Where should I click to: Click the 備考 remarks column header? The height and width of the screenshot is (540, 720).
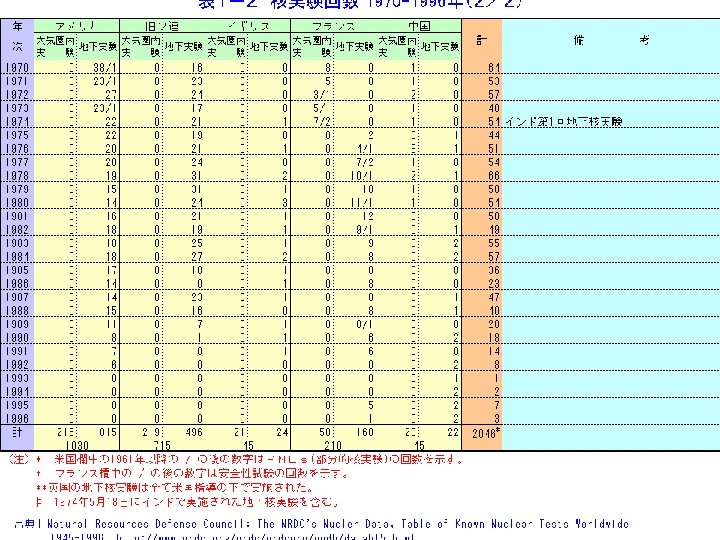pos(611,40)
